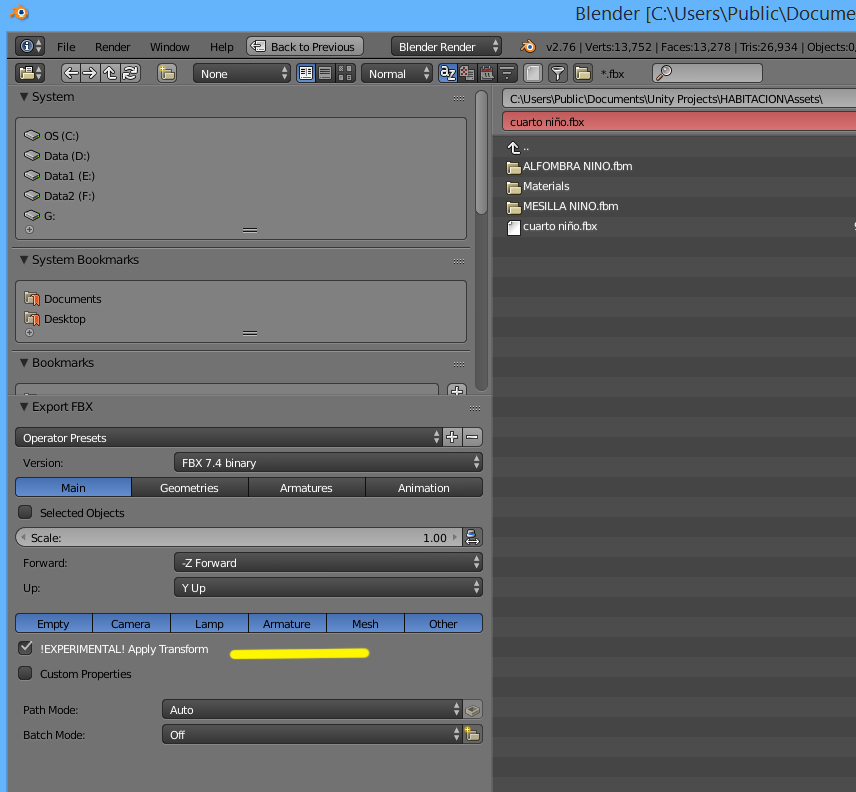The image size is (856, 792).
Task: Sort files alphabetically
Action: pos(448,73)
